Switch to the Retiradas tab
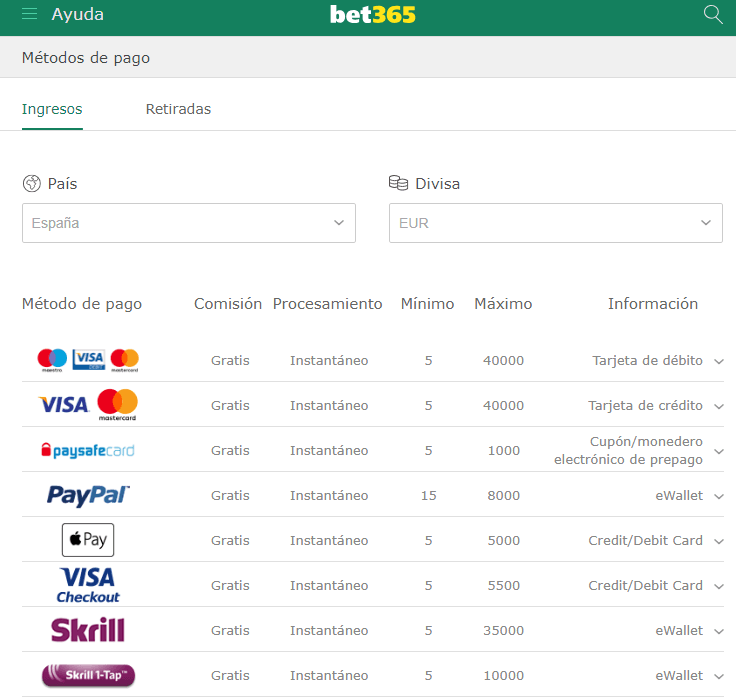The height and width of the screenshot is (699, 736). [x=178, y=109]
